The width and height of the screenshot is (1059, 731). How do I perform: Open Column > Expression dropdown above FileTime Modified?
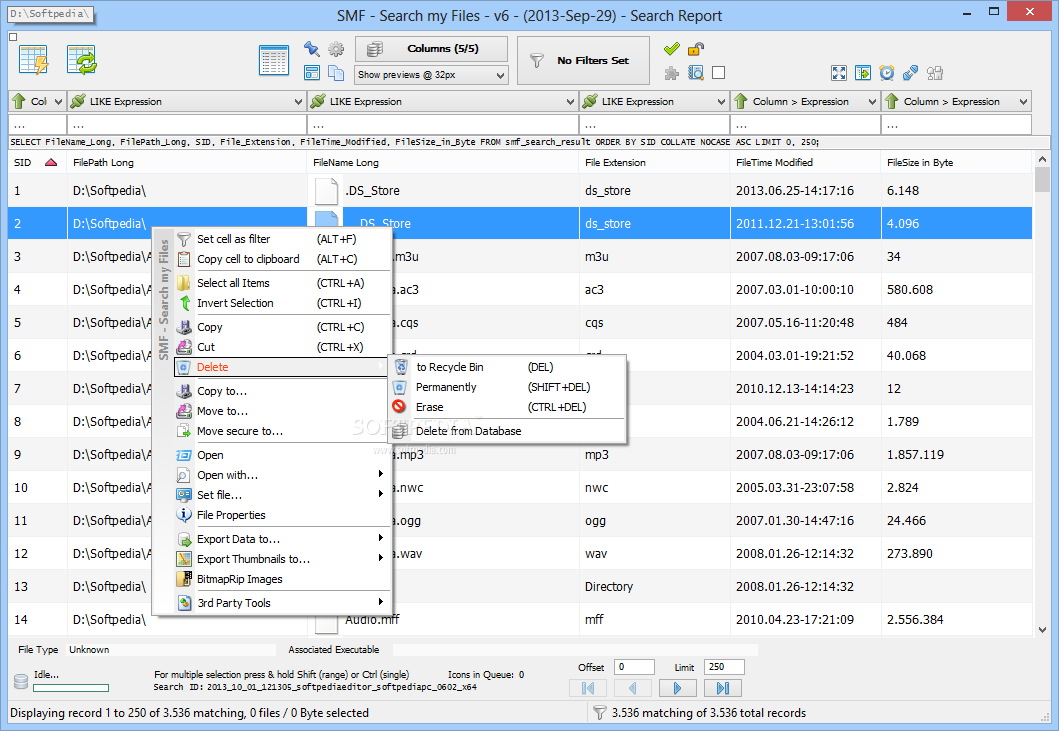point(805,101)
